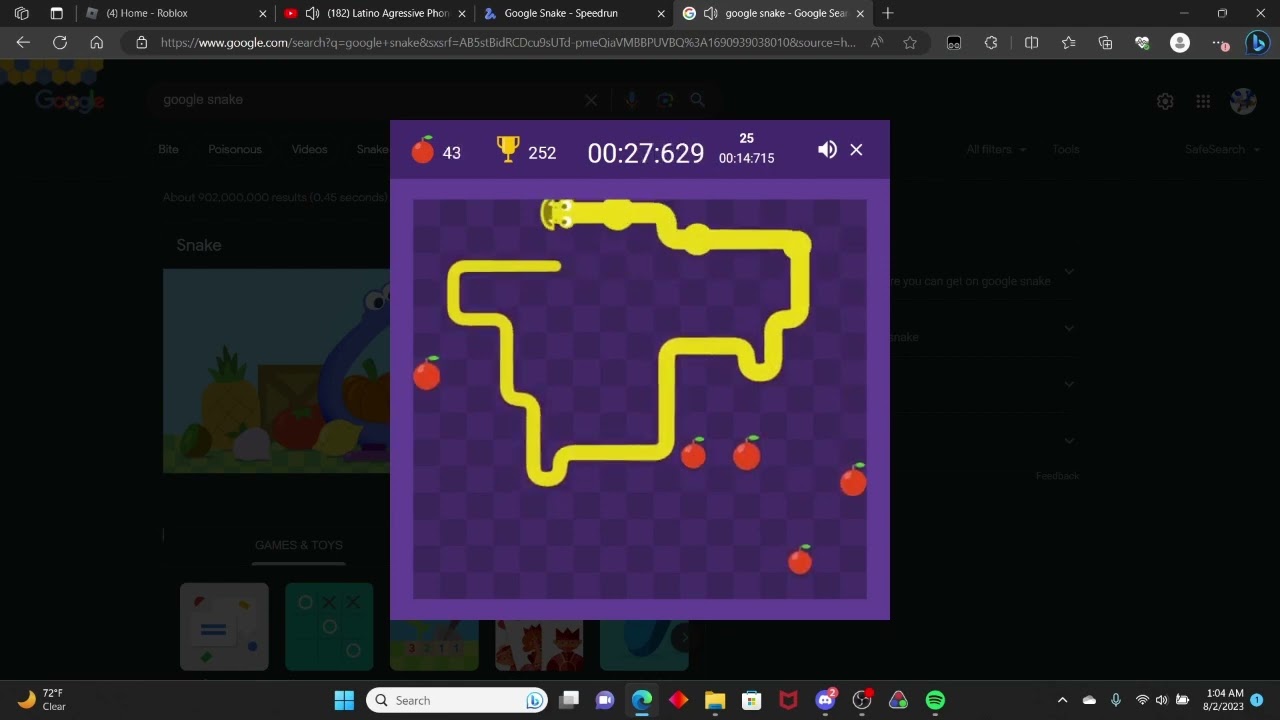The image size is (1280, 720).
Task: Open Task View on taskbar
Action: pyautogui.click(x=569, y=700)
